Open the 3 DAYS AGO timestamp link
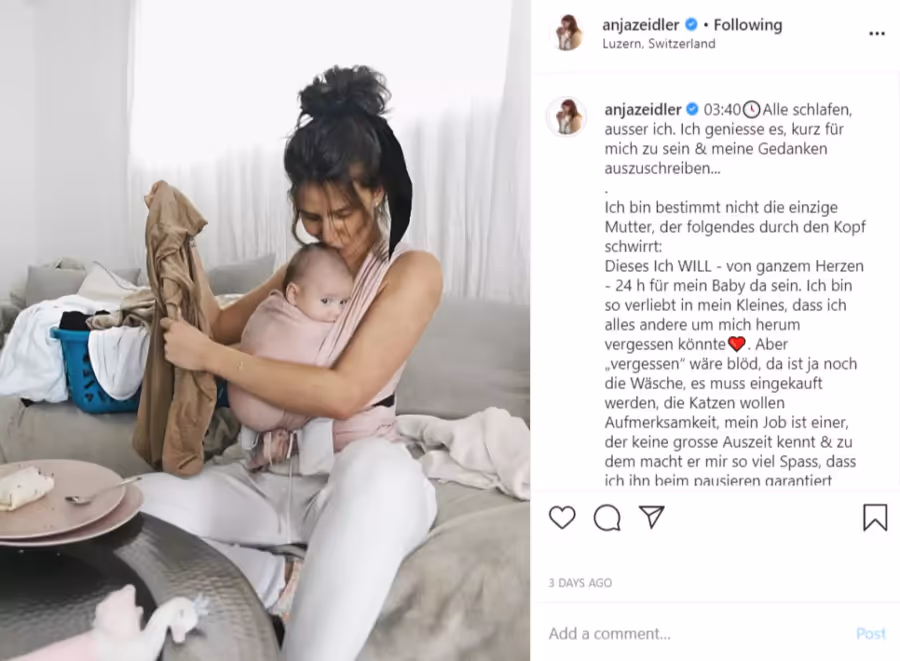Image resolution: width=900 pixels, height=661 pixels. (x=580, y=583)
